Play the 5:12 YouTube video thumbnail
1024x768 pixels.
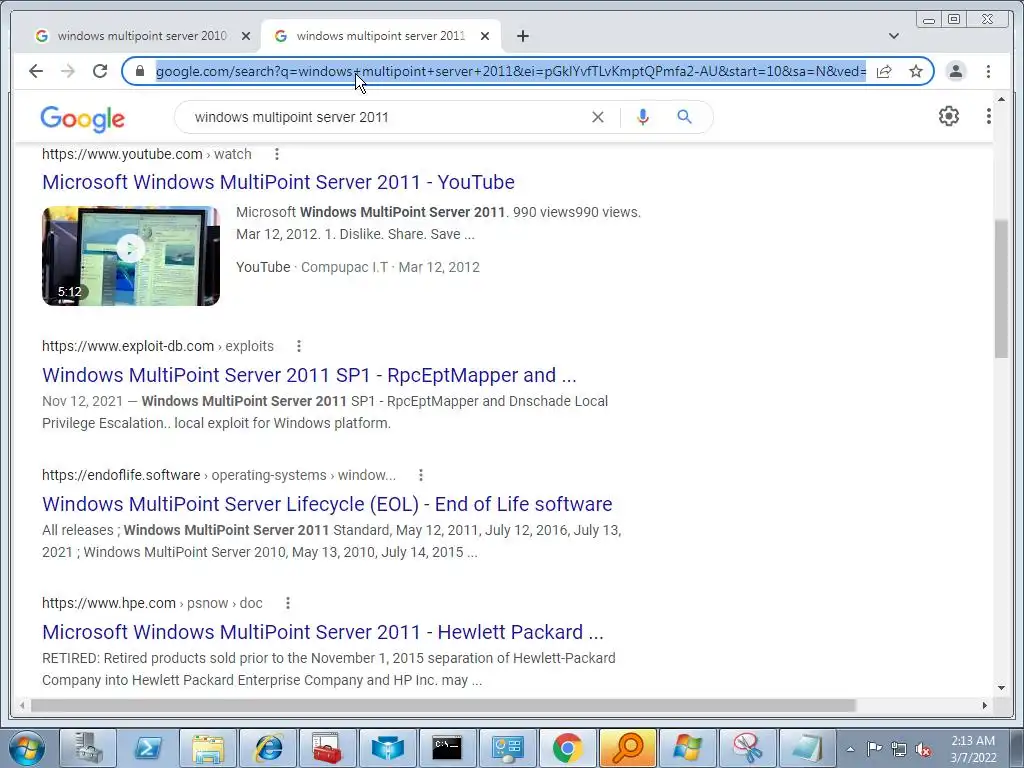[x=131, y=255]
